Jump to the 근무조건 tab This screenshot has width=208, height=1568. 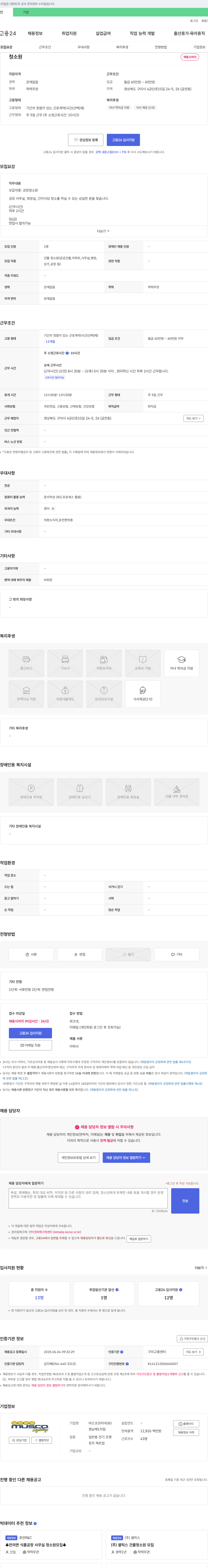pyautogui.click(x=45, y=47)
